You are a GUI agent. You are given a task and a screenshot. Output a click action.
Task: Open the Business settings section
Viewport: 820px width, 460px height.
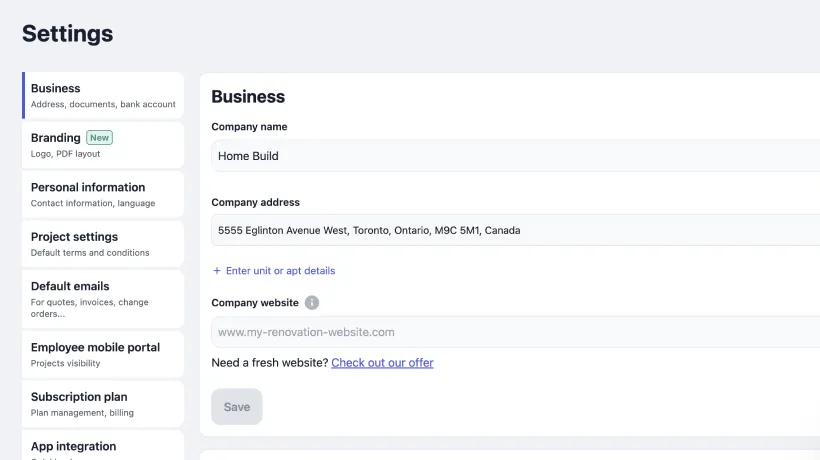tap(103, 96)
